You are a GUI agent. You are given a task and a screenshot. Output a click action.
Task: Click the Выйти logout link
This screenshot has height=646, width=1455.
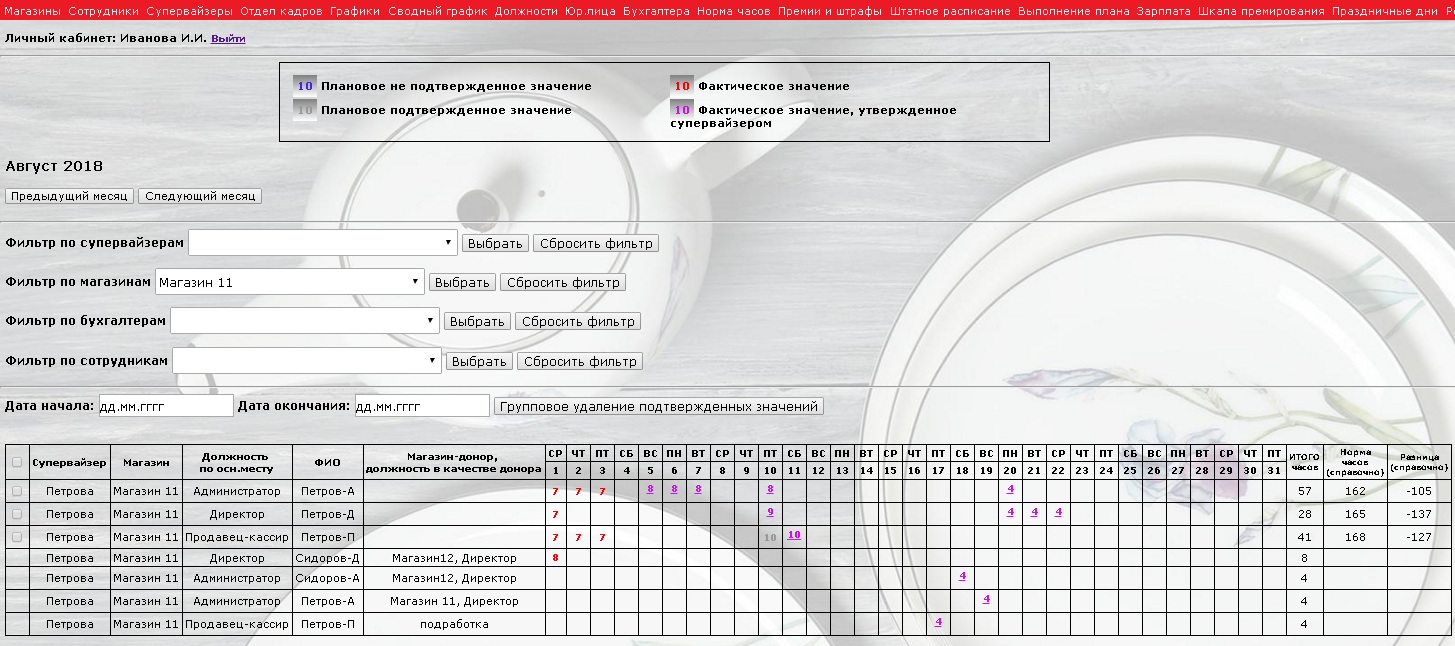click(x=228, y=38)
